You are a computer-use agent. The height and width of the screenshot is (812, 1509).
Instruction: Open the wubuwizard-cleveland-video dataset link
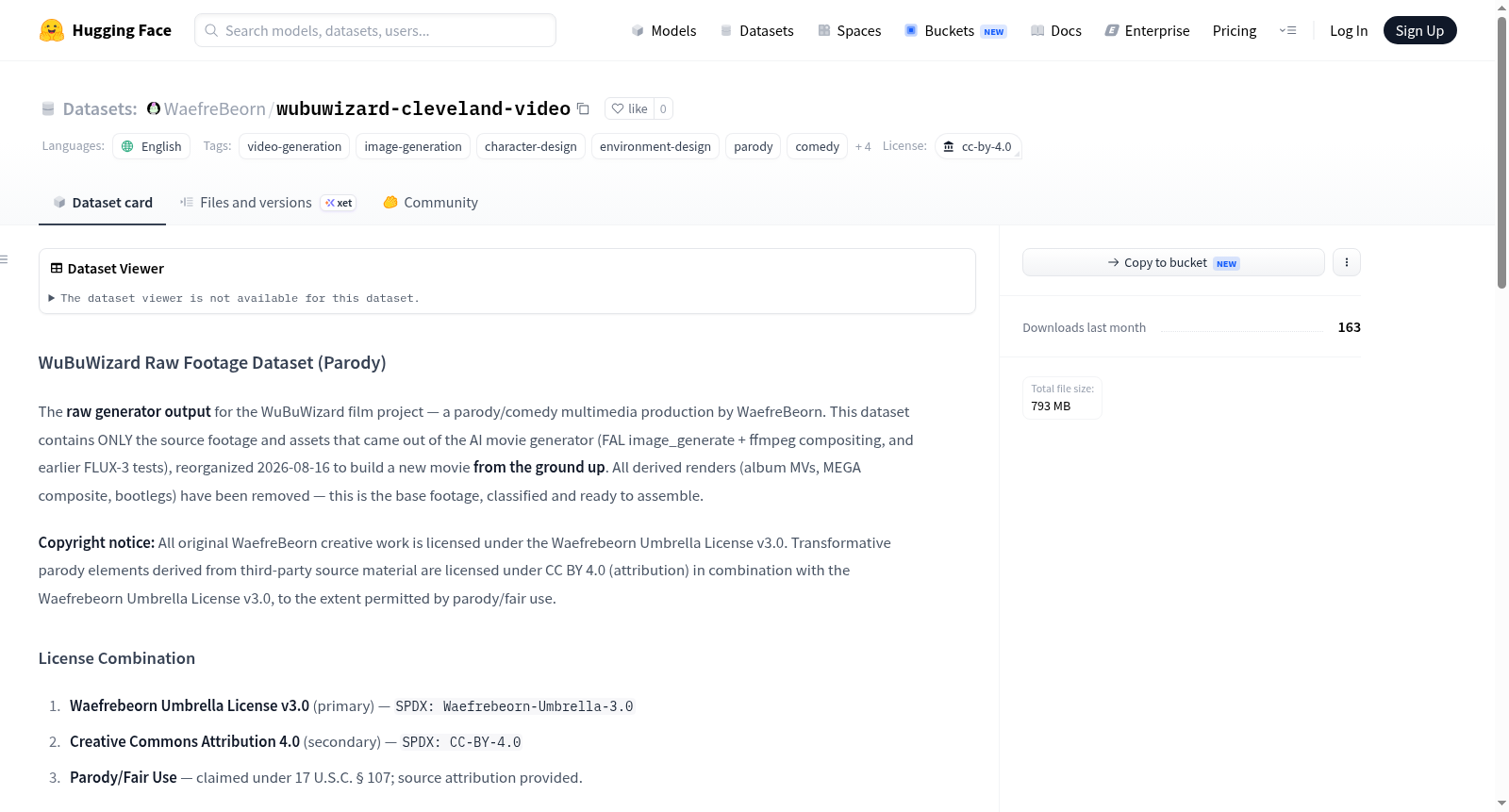(423, 108)
